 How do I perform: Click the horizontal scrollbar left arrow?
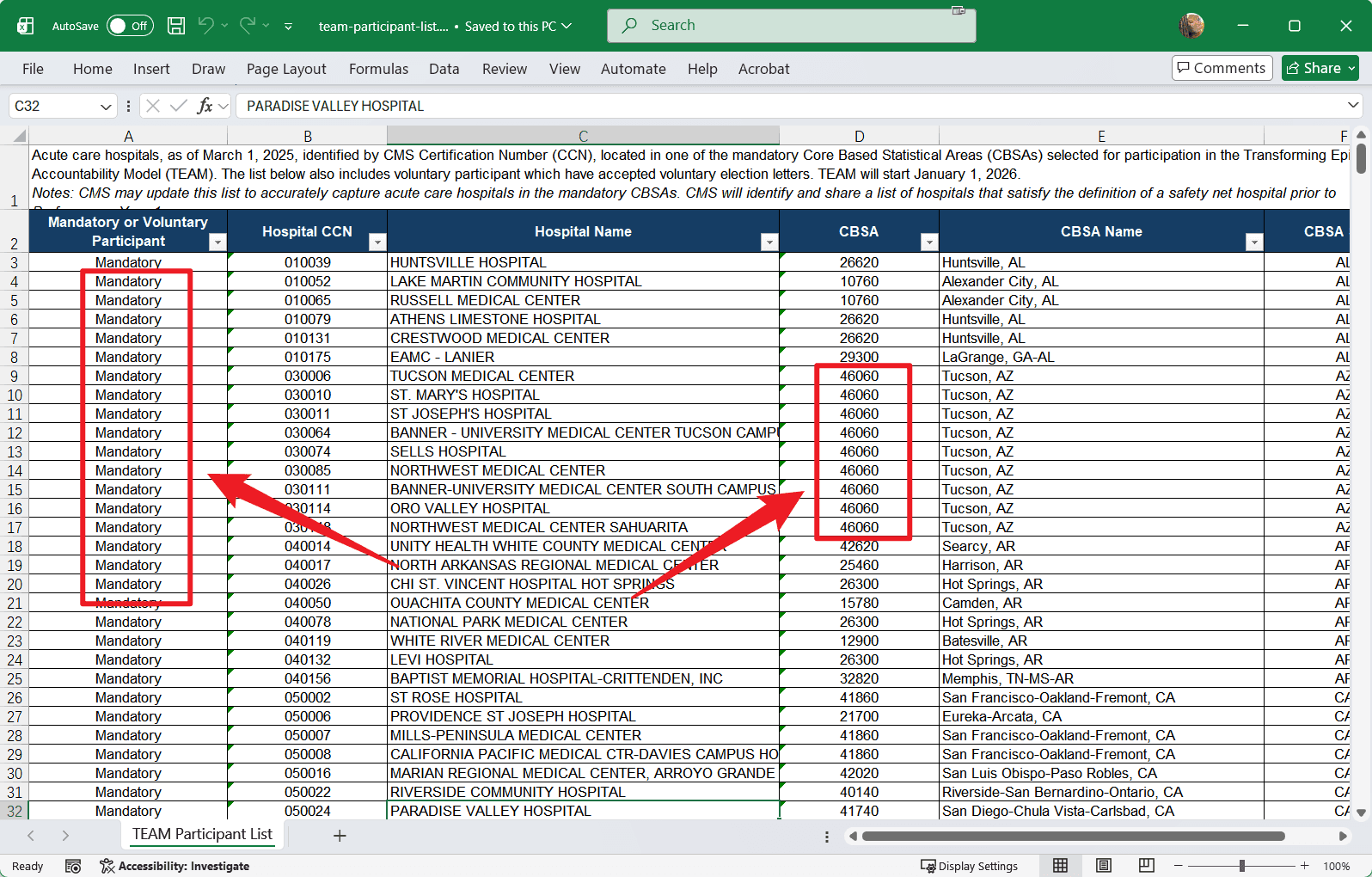853,836
